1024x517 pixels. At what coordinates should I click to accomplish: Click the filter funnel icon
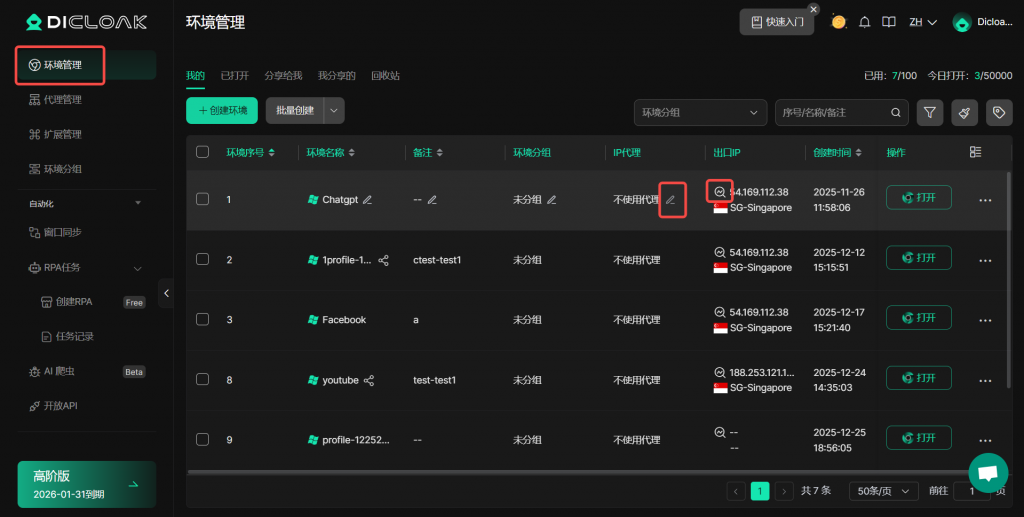(x=930, y=113)
